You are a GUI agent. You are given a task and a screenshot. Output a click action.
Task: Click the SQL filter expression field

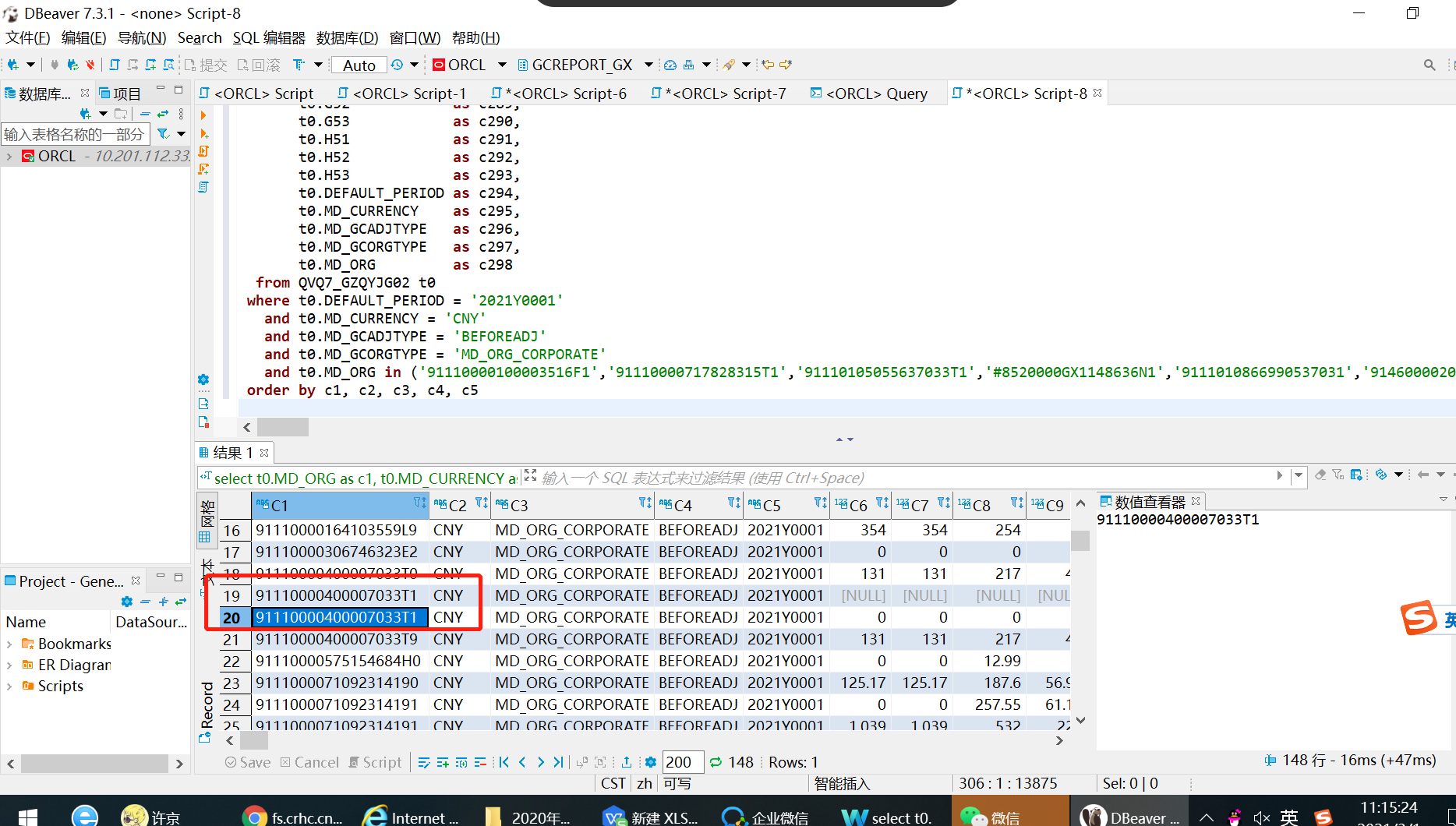[904, 478]
